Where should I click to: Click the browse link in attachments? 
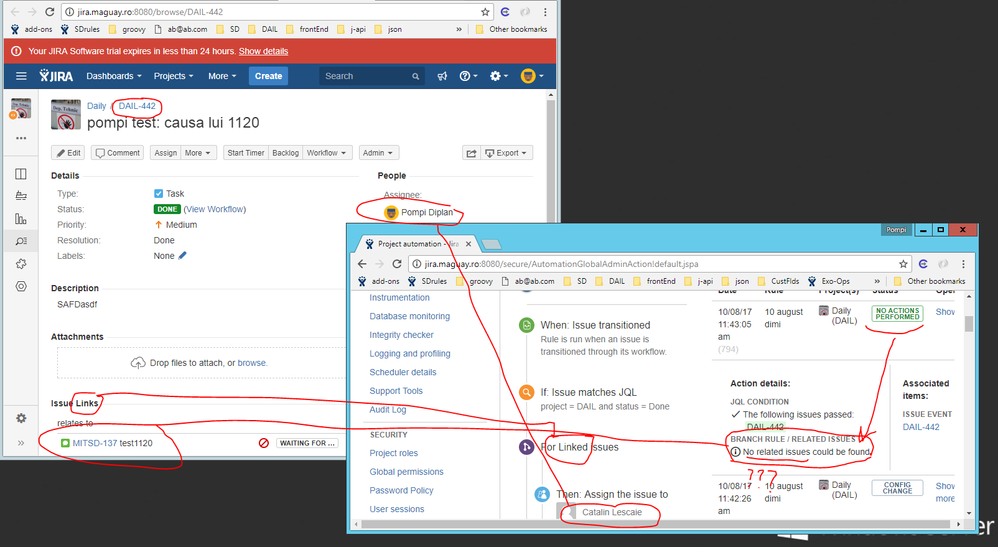(x=252, y=363)
